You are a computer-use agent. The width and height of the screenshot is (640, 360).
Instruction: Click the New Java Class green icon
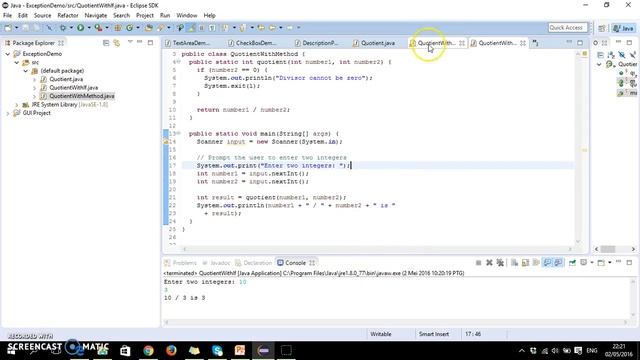[129, 28]
